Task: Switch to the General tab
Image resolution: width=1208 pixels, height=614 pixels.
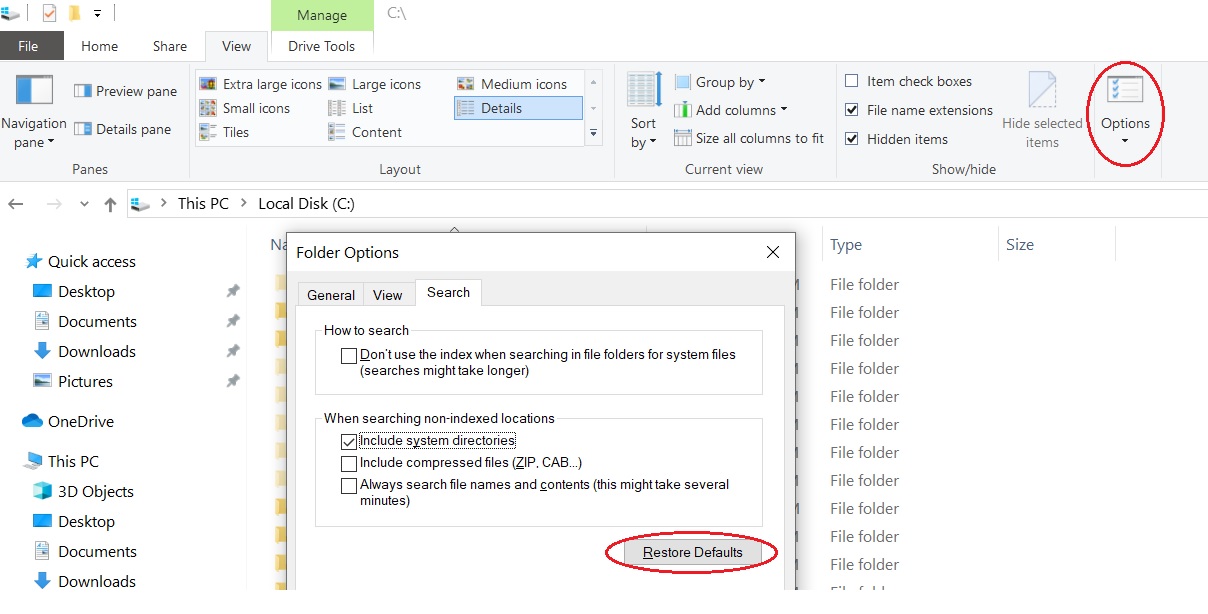Action: (331, 294)
